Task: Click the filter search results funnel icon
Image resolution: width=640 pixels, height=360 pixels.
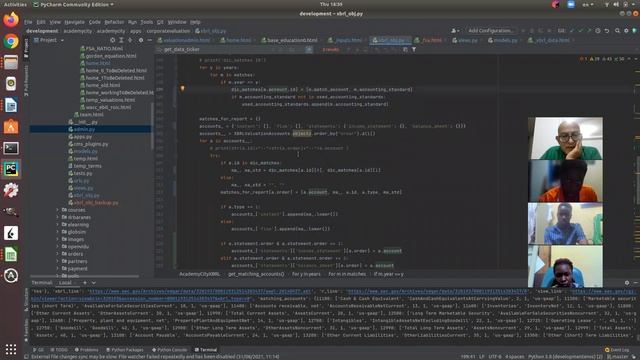Action: tap(414, 49)
